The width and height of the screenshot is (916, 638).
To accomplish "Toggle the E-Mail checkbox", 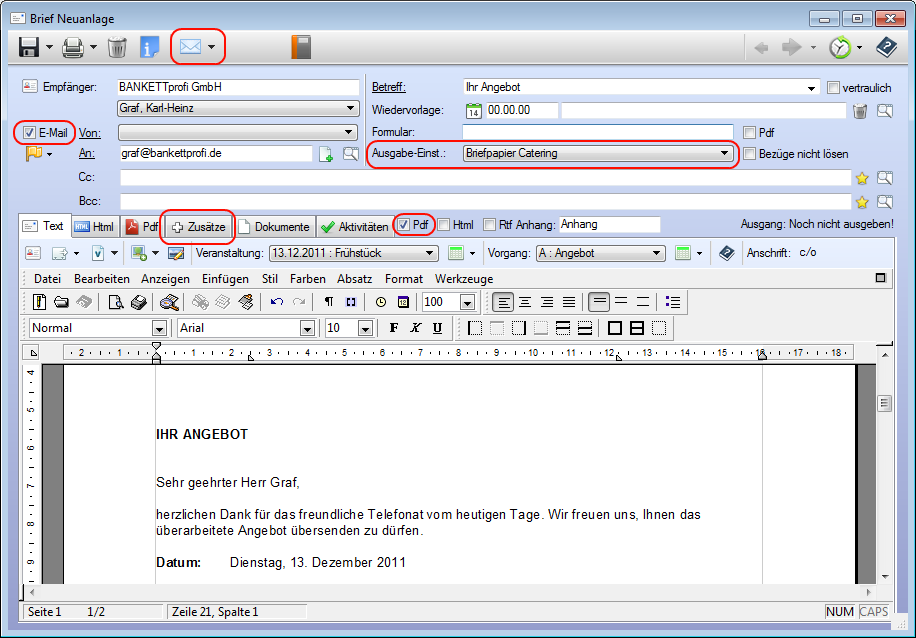I will [30, 132].
